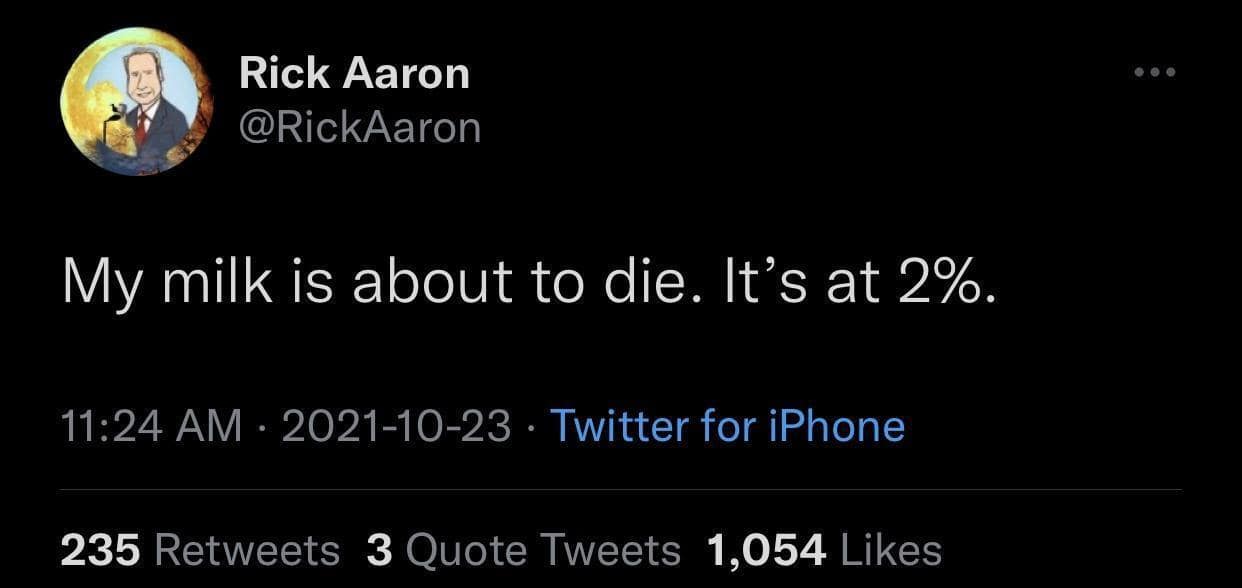Click the @RickAaron handle

[360, 127]
